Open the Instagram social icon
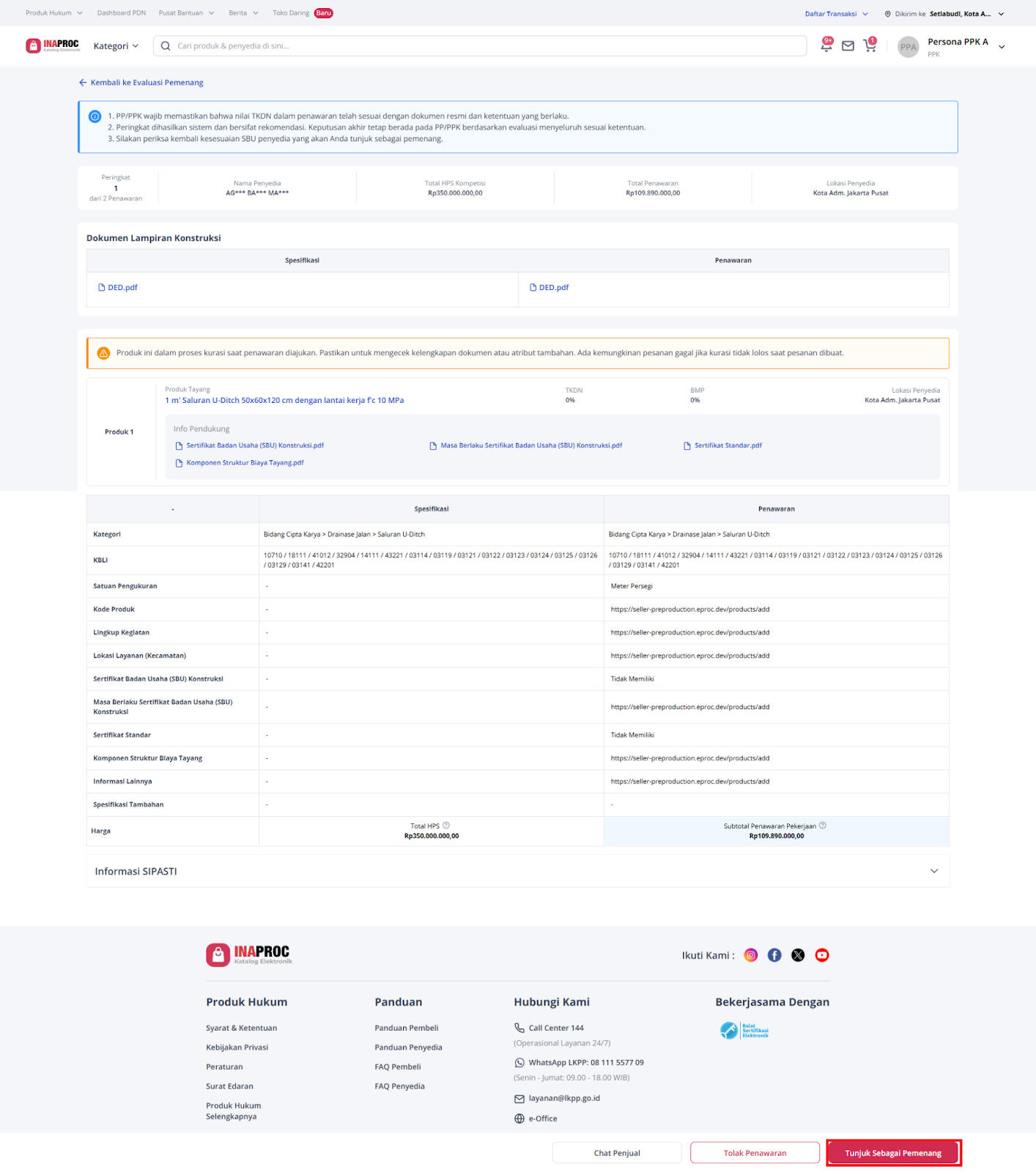 coord(751,955)
